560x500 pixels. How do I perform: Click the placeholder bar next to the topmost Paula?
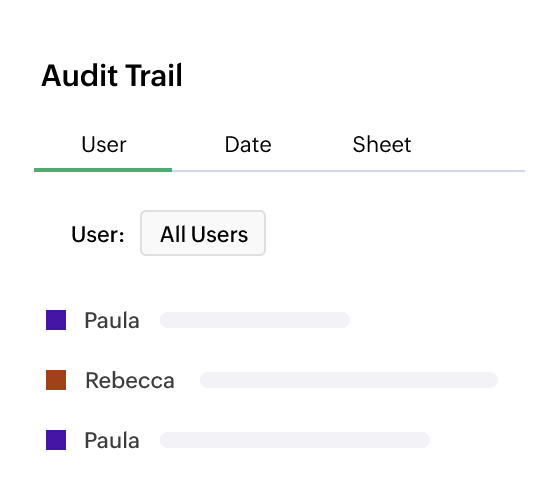tap(255, 320)
